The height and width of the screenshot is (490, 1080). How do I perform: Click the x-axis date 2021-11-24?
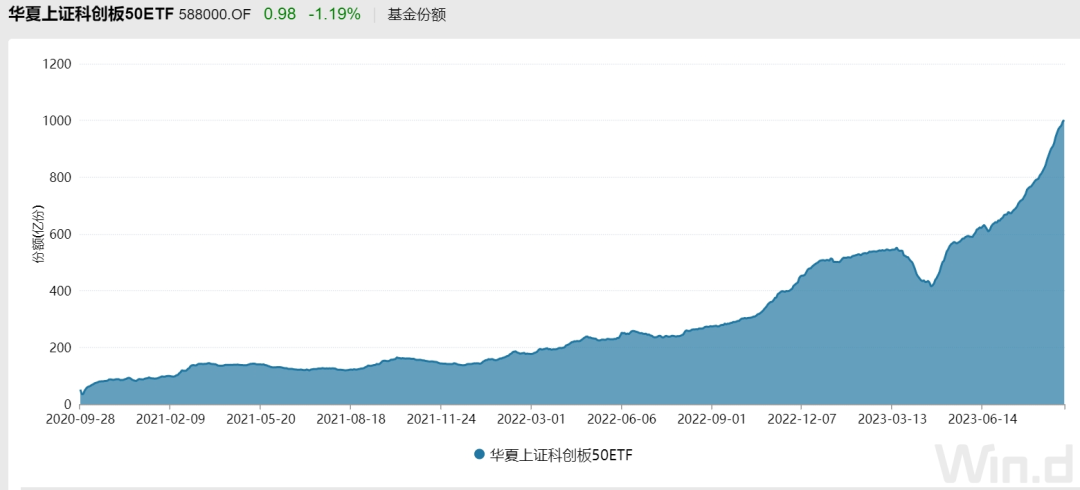(x=441, y=418)
